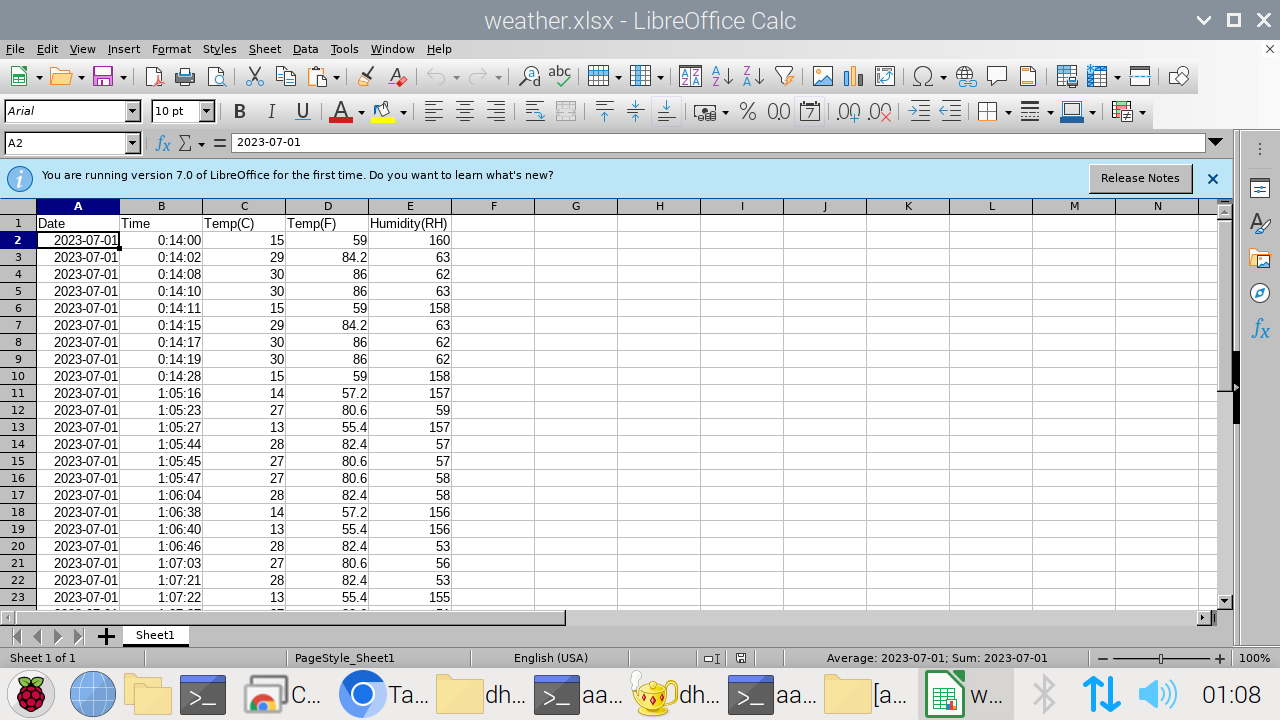
Task: Click the Merge and Center Cells icon
Action: [x=566, y=112]
